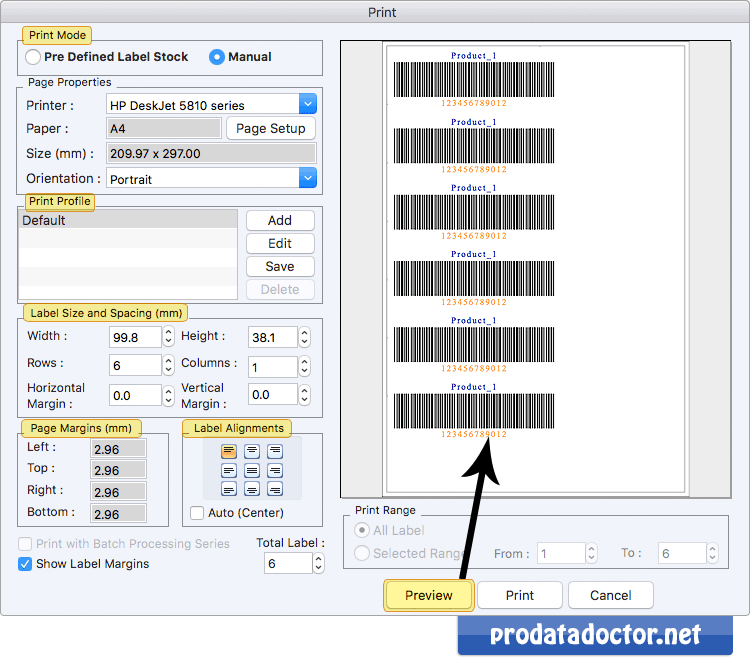Select bottom-right label alignment icon
Viewport: 750px width, 657px height.
click(275, 489)
